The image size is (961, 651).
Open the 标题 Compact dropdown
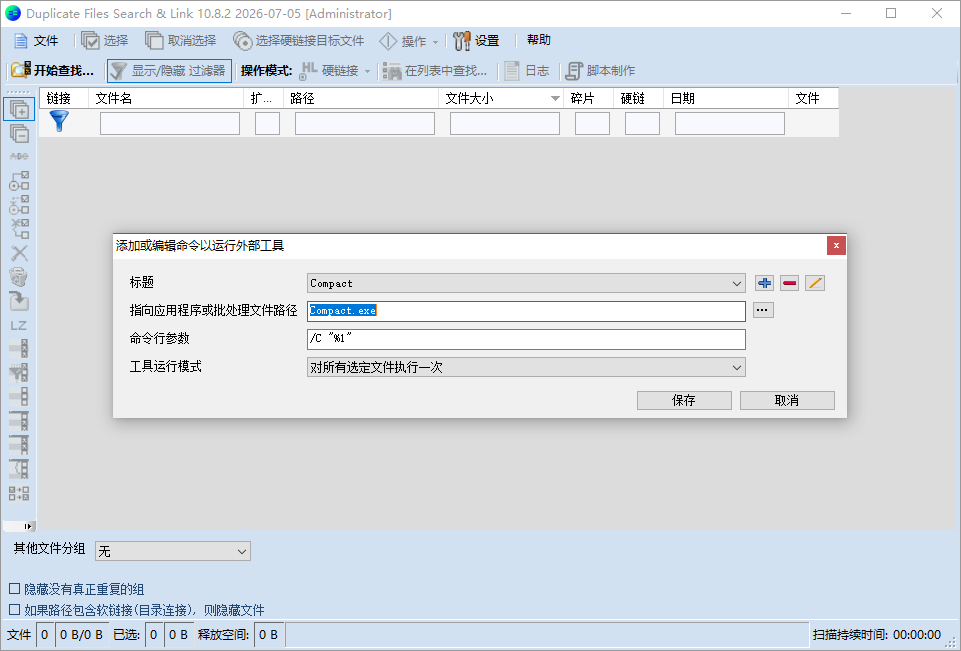[x=526, y=283]
